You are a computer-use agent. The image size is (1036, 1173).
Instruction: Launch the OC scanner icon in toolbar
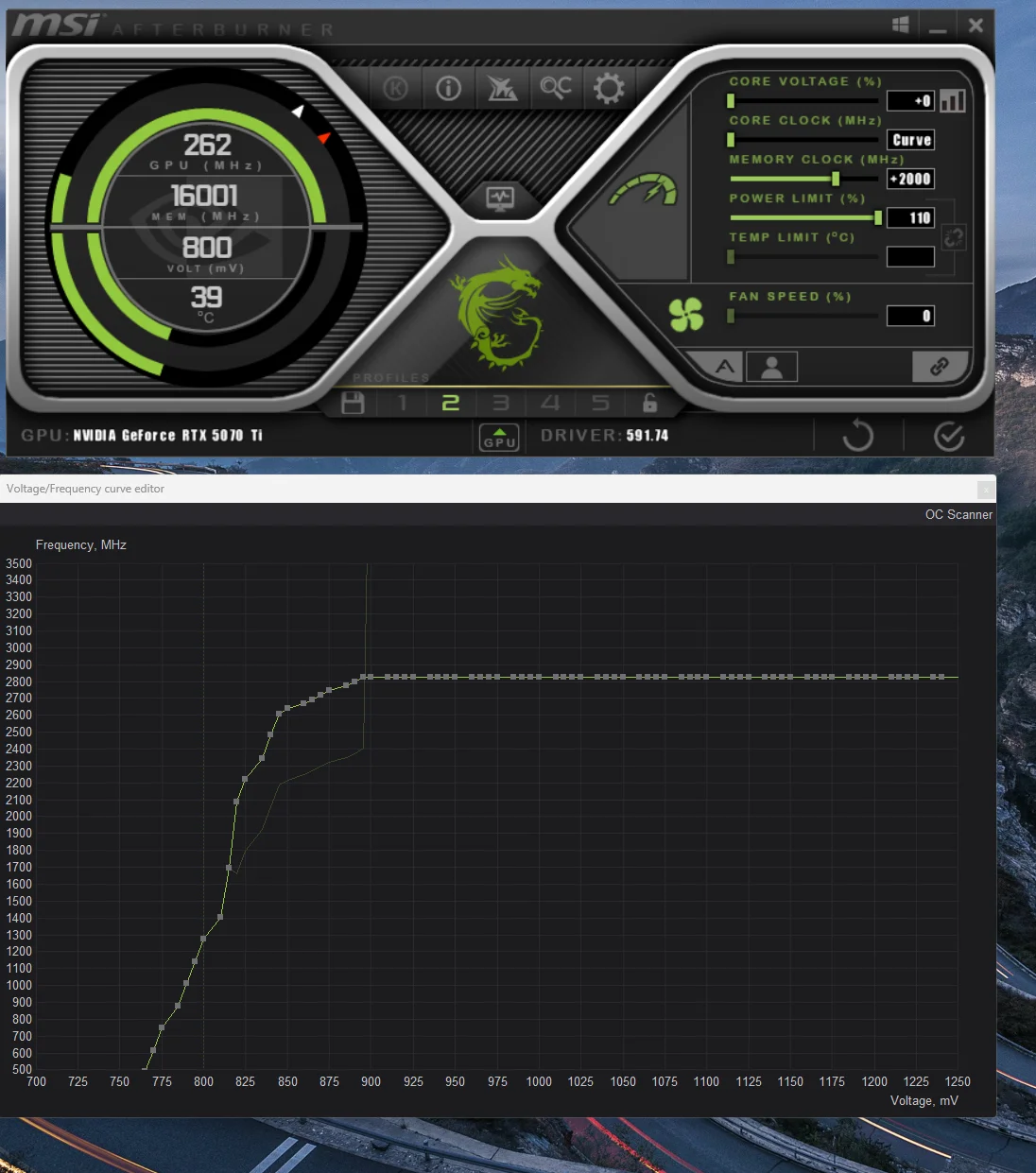coord(555,89)
